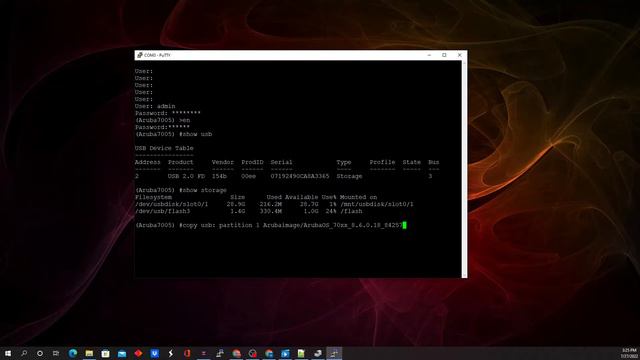This screenshot has height=360, width=640.
Task: Click the ProdID value '00ee'
Action: 249,176
